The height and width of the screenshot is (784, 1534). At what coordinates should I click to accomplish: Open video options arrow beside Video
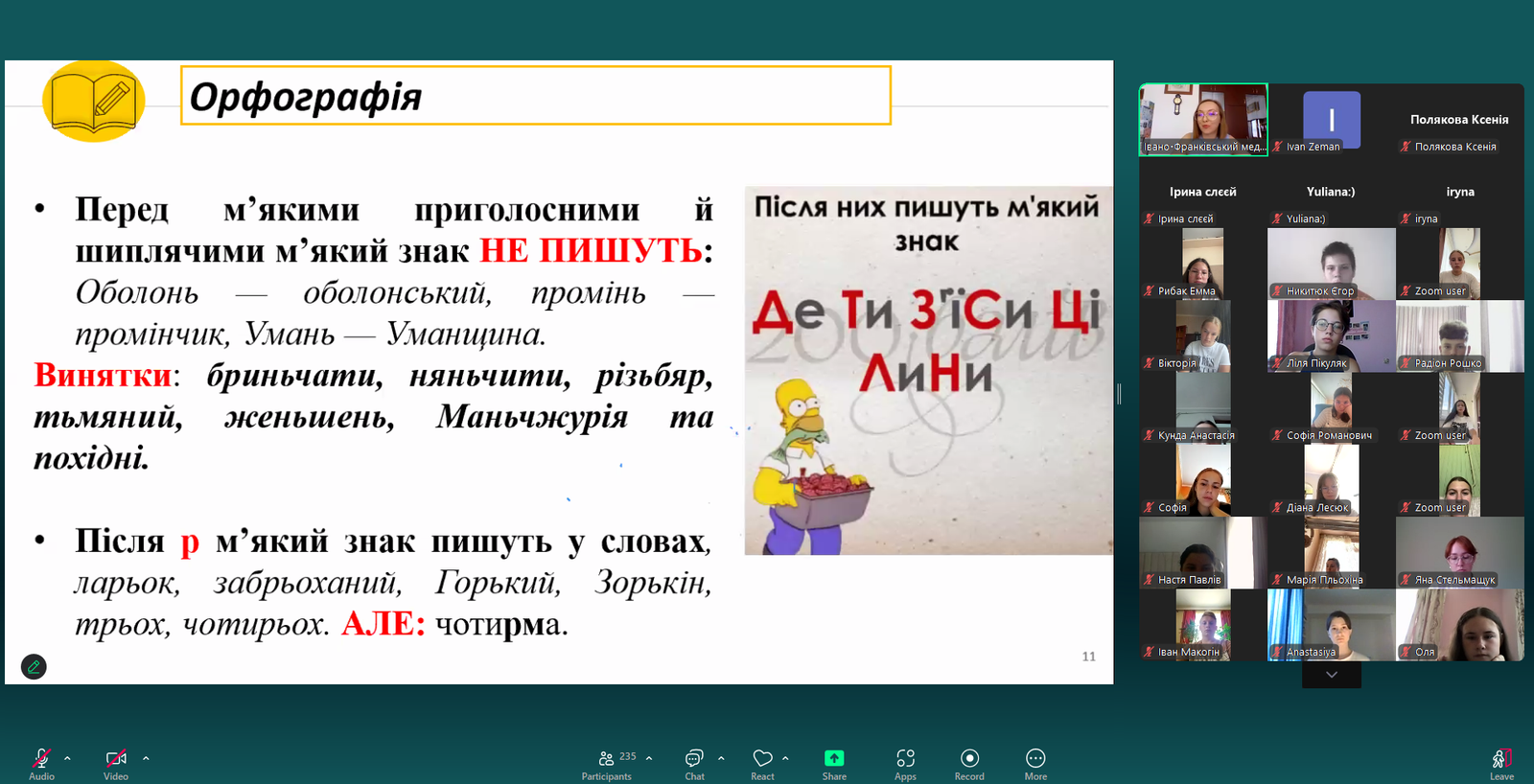coord(146,758)
